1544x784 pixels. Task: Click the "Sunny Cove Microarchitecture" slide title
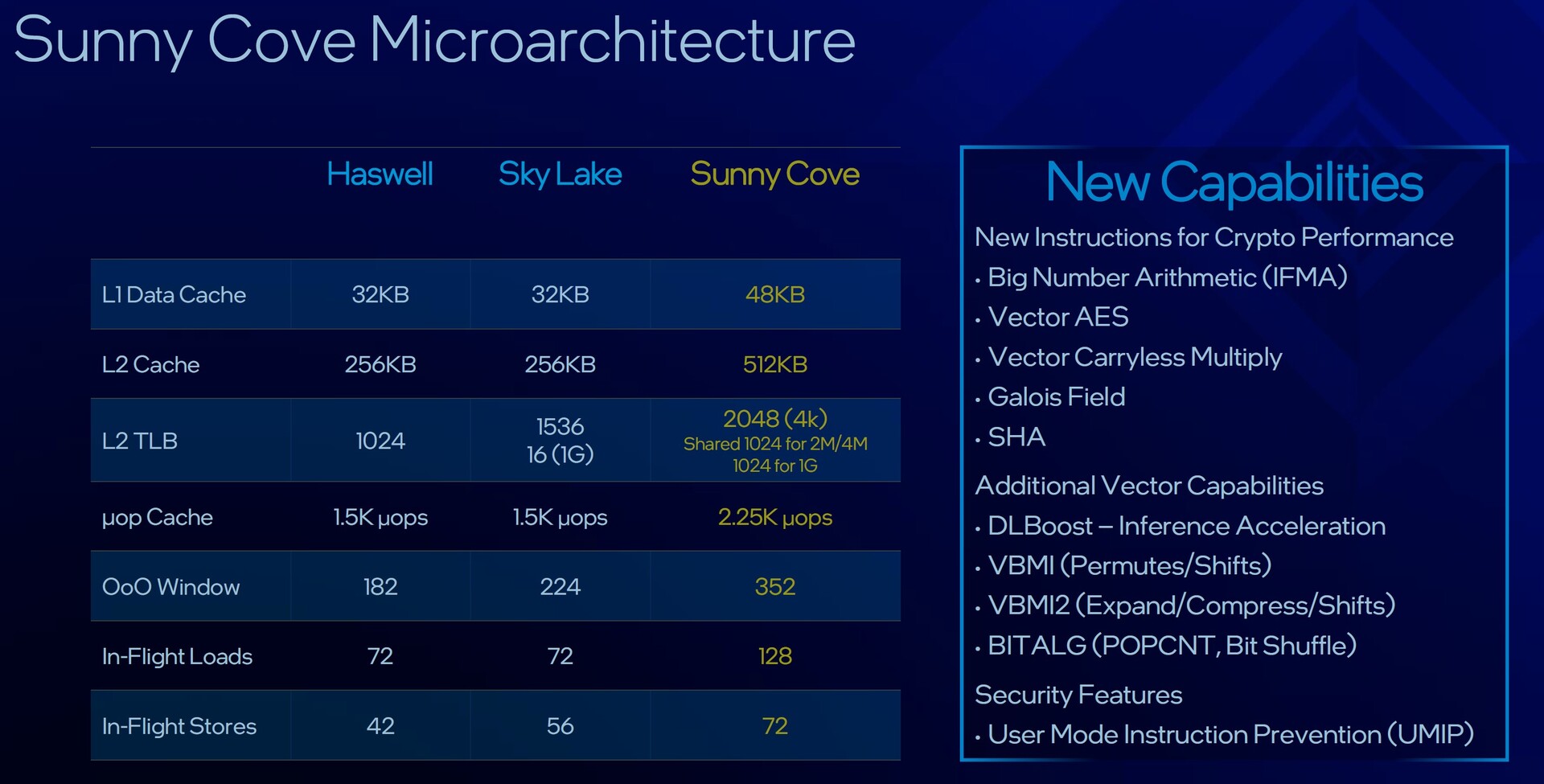coord(434,41)
